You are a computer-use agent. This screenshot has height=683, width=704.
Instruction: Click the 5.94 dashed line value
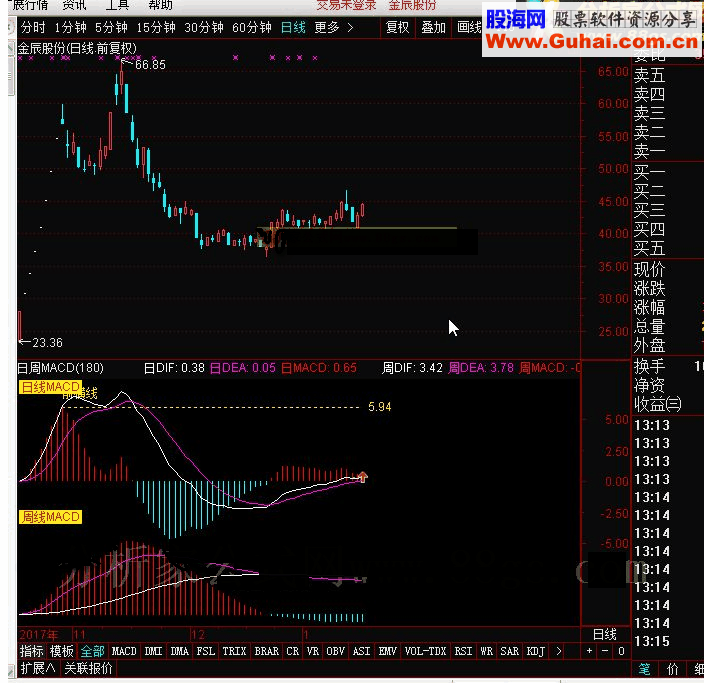(380, 407)
